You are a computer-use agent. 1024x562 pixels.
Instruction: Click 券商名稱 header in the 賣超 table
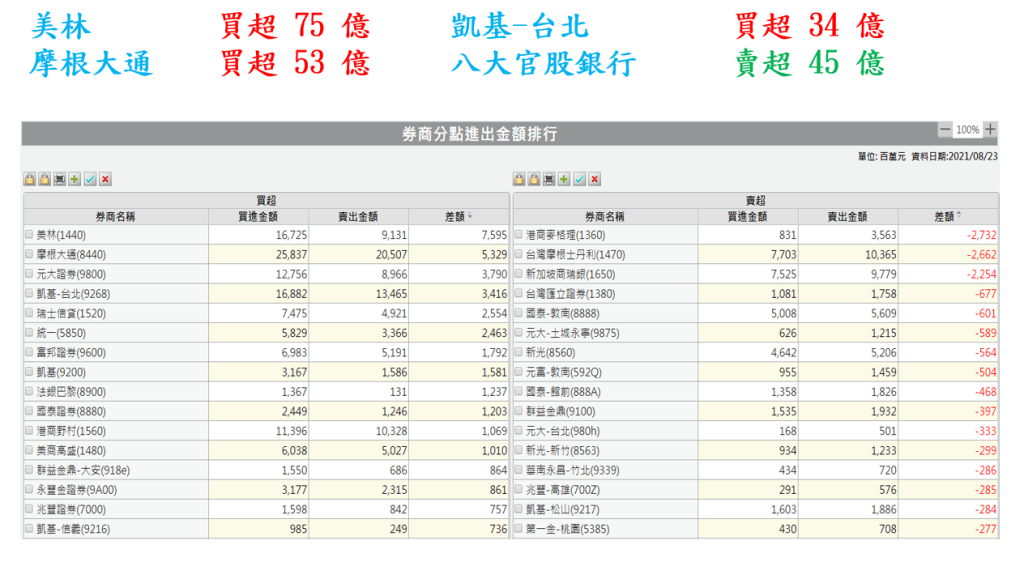(604, 216)
